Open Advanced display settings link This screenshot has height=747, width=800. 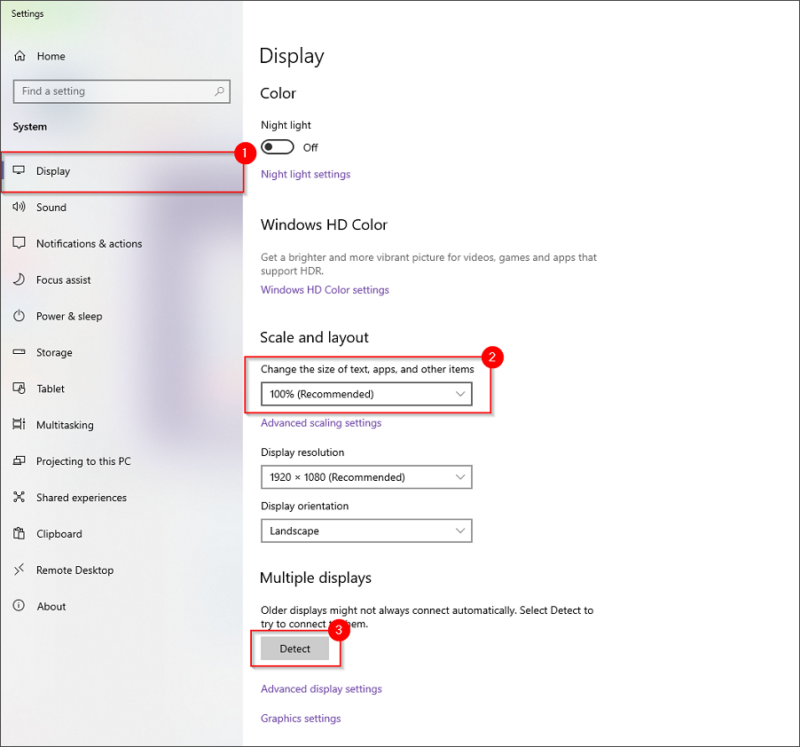pyautogui.click(x=321, y=689)
